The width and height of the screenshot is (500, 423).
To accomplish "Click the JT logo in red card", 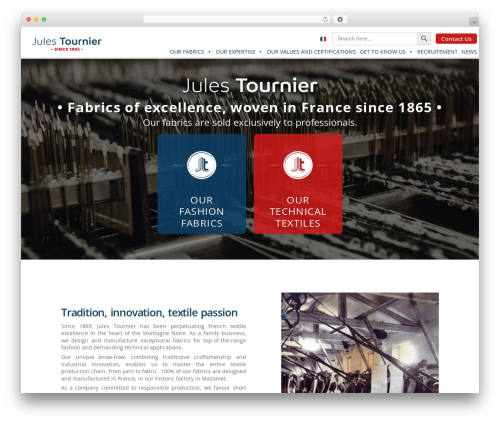I will coord(298,165).
